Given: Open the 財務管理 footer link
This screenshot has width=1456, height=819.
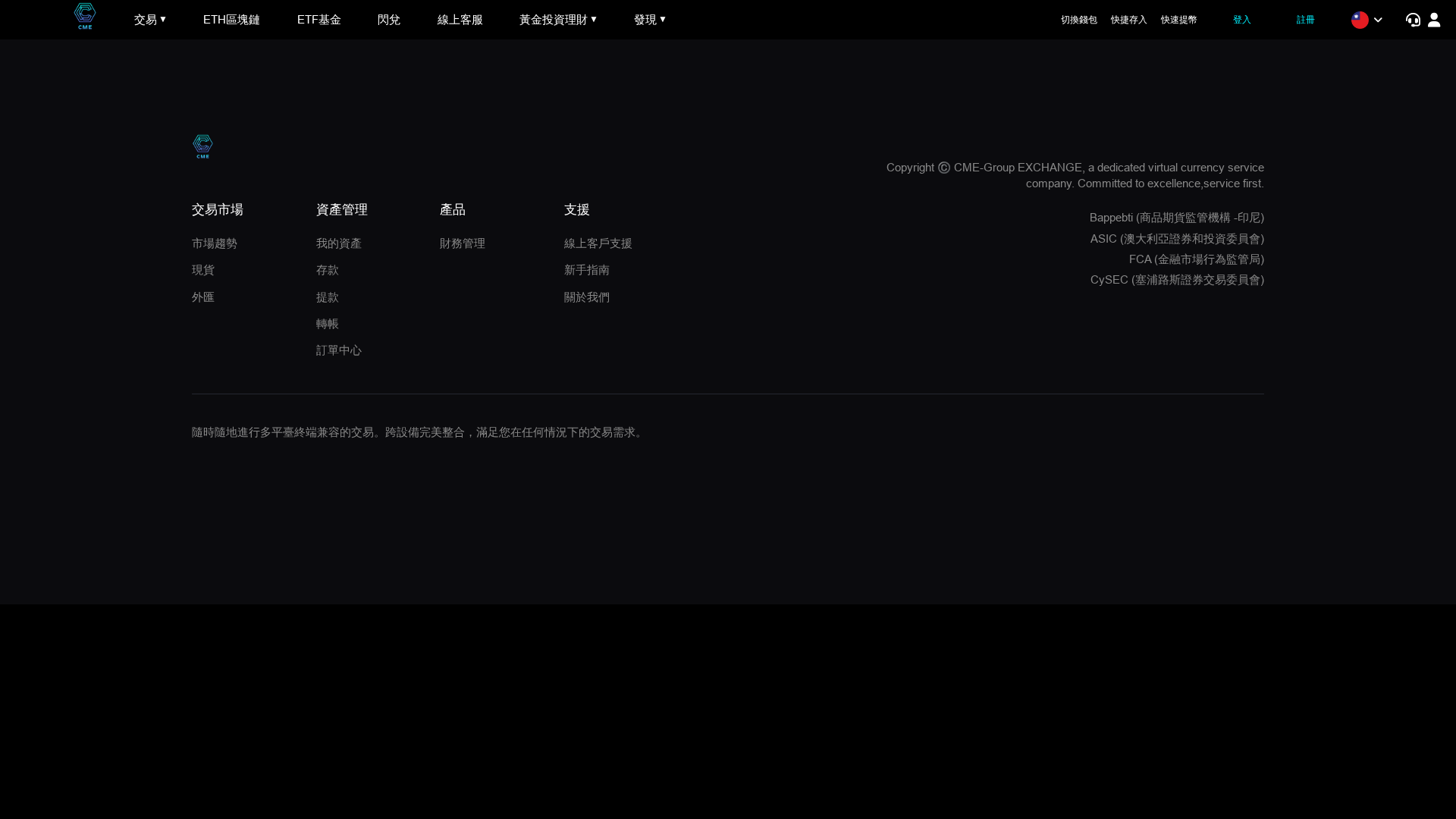Looking at the screenshot, I should click(463, 243).
